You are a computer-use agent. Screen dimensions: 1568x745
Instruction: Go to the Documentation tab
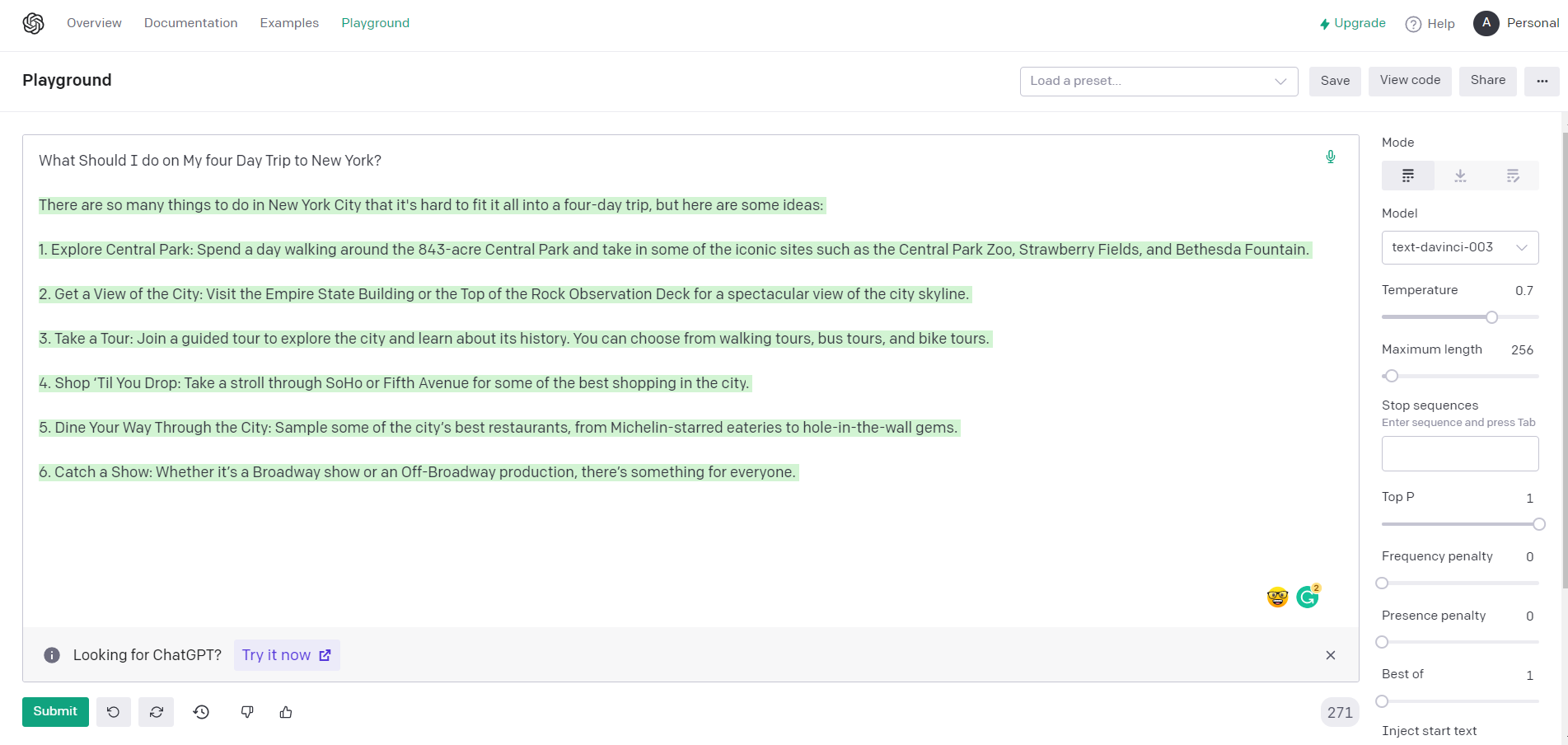click(190, 23)
